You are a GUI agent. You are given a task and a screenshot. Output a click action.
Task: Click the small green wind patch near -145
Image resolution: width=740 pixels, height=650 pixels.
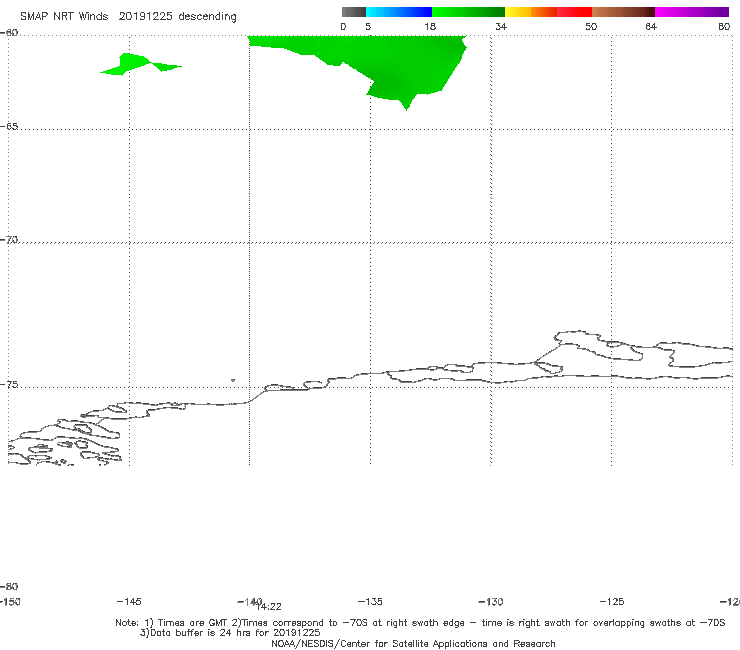tap(141, 64)
